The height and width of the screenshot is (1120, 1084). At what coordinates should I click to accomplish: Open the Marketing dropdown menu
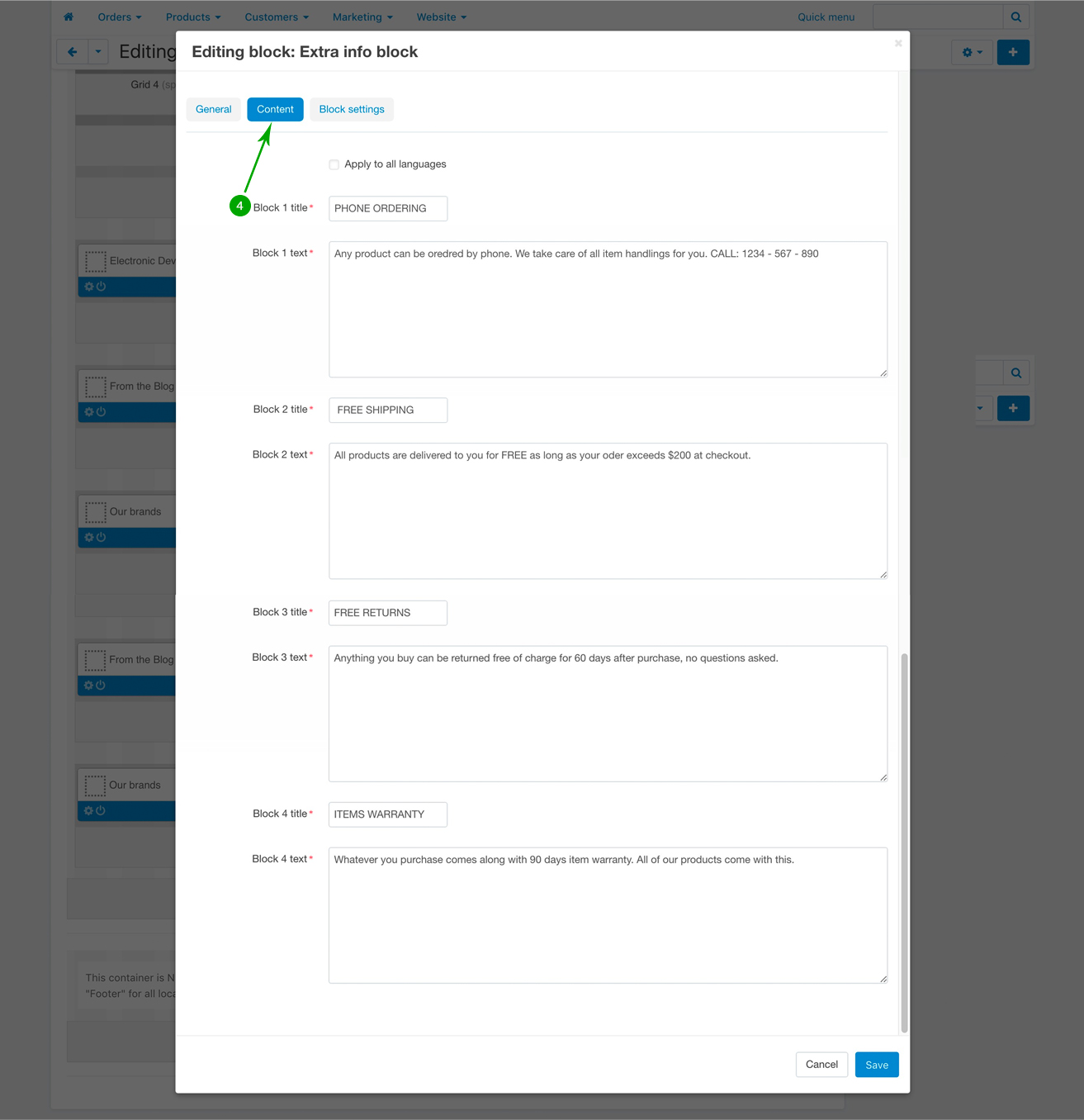coord(362,17)
